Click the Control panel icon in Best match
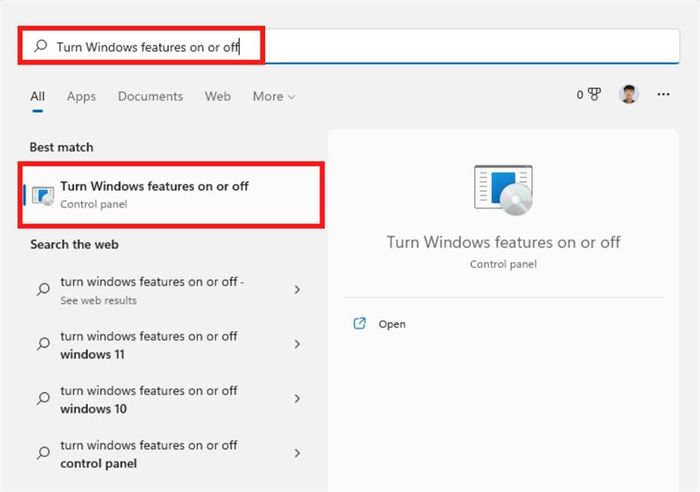 point(43,195)
